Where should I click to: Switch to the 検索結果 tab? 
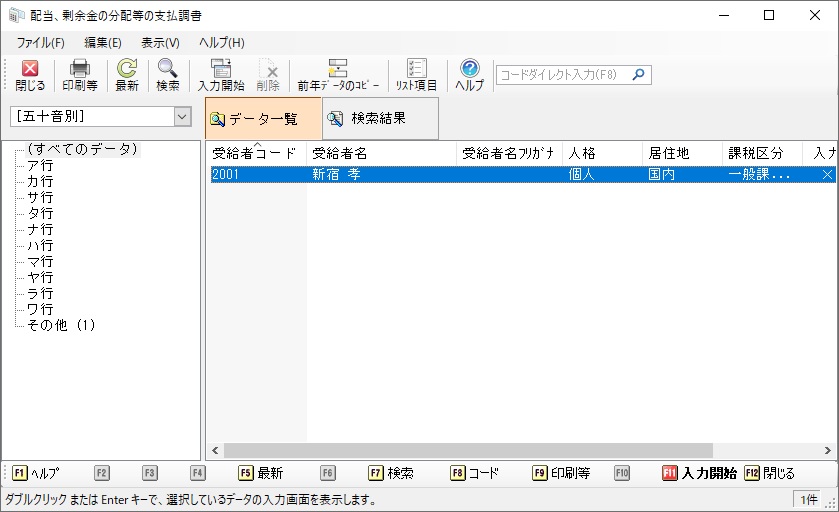tap(378, 118)
